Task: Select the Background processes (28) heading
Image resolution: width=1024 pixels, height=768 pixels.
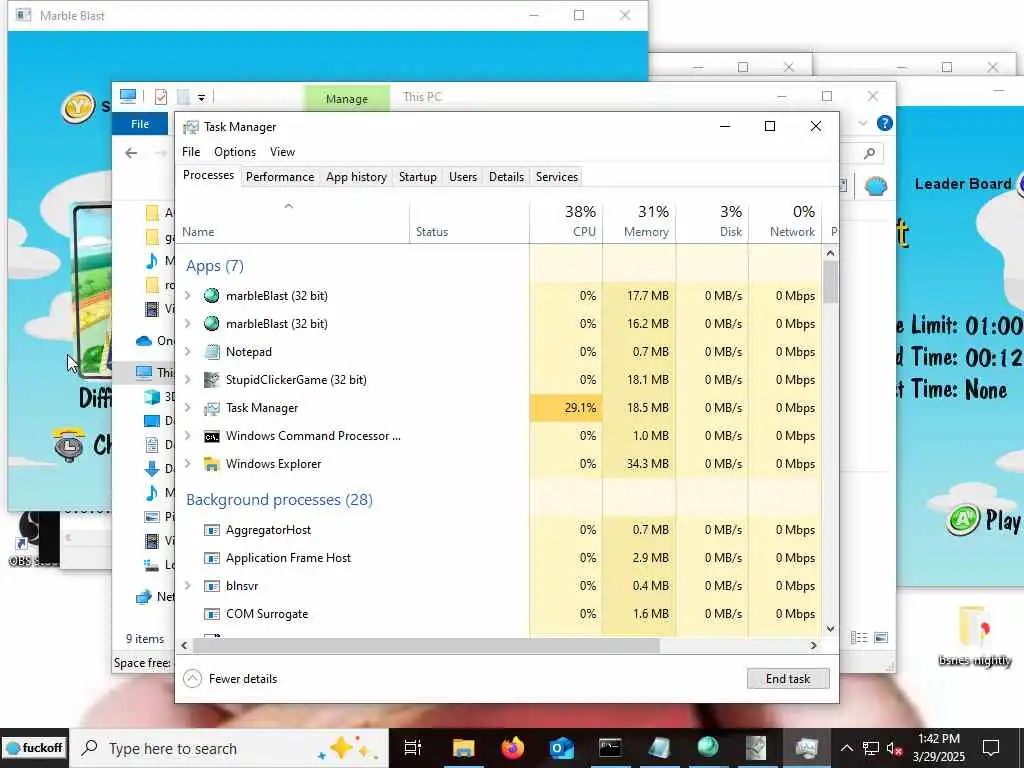Action: [x=280, y=500]
